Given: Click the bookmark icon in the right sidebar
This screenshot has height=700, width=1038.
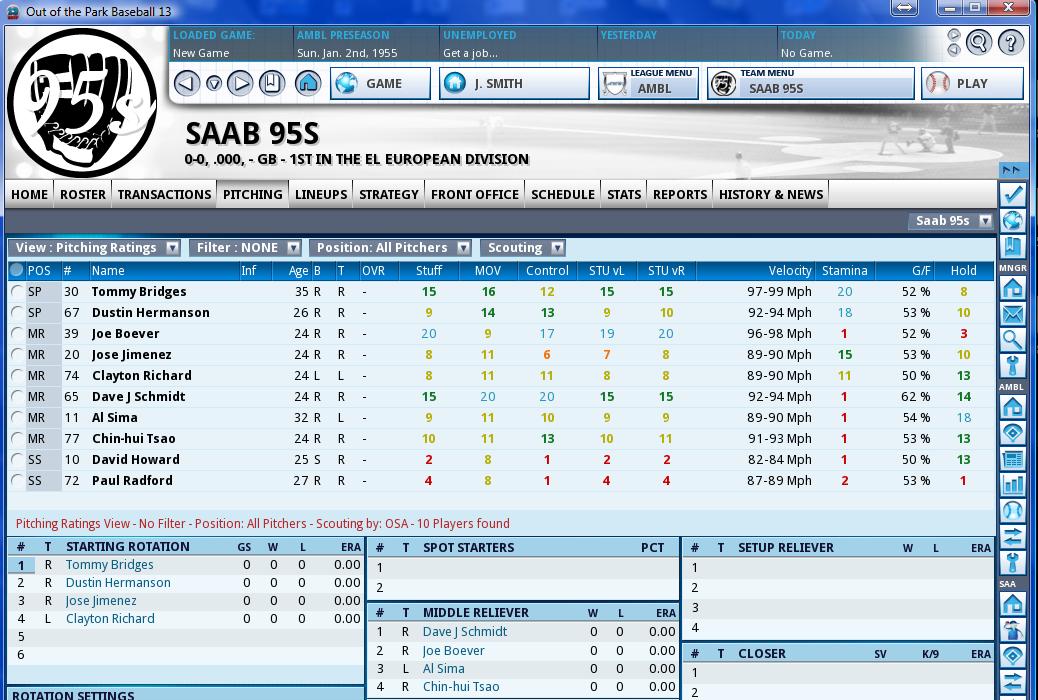Looking at the screenshot, I should point(1012,247).
